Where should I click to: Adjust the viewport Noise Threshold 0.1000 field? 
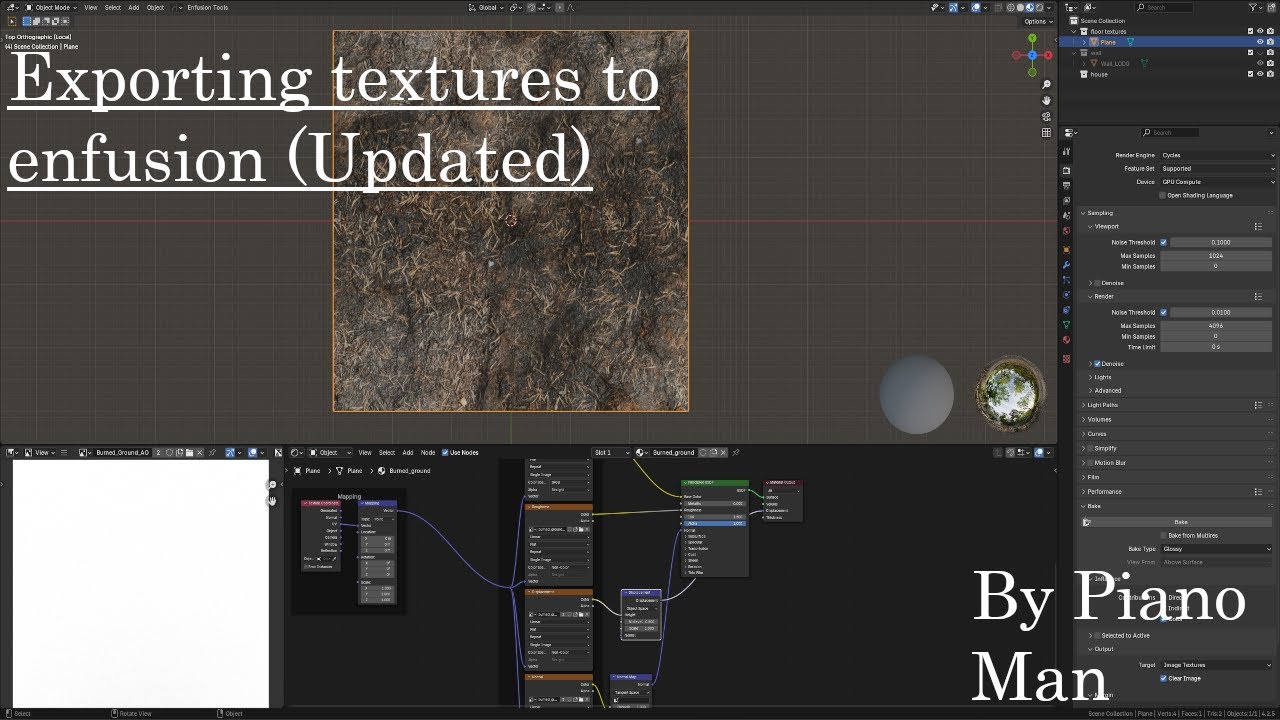pos(1221,242)
